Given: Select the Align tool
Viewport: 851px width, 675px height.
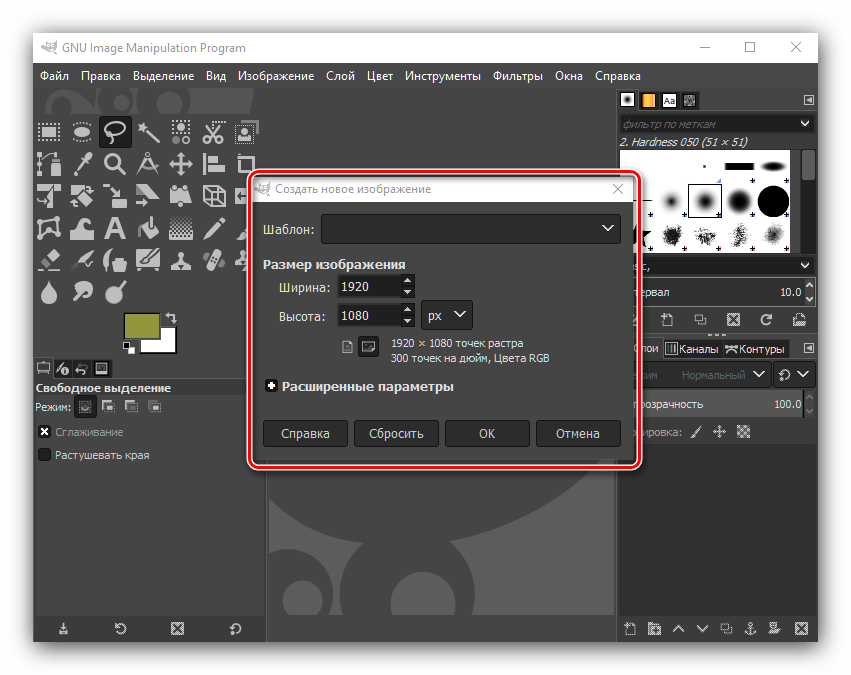Looking at the screenshot, I should (x=213, y=164).
